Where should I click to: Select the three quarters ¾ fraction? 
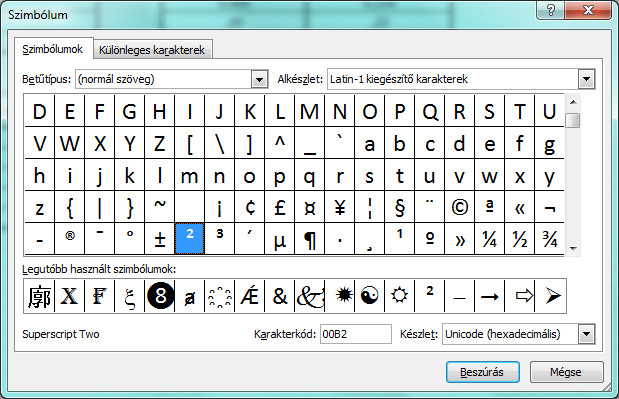pos(550,239)
